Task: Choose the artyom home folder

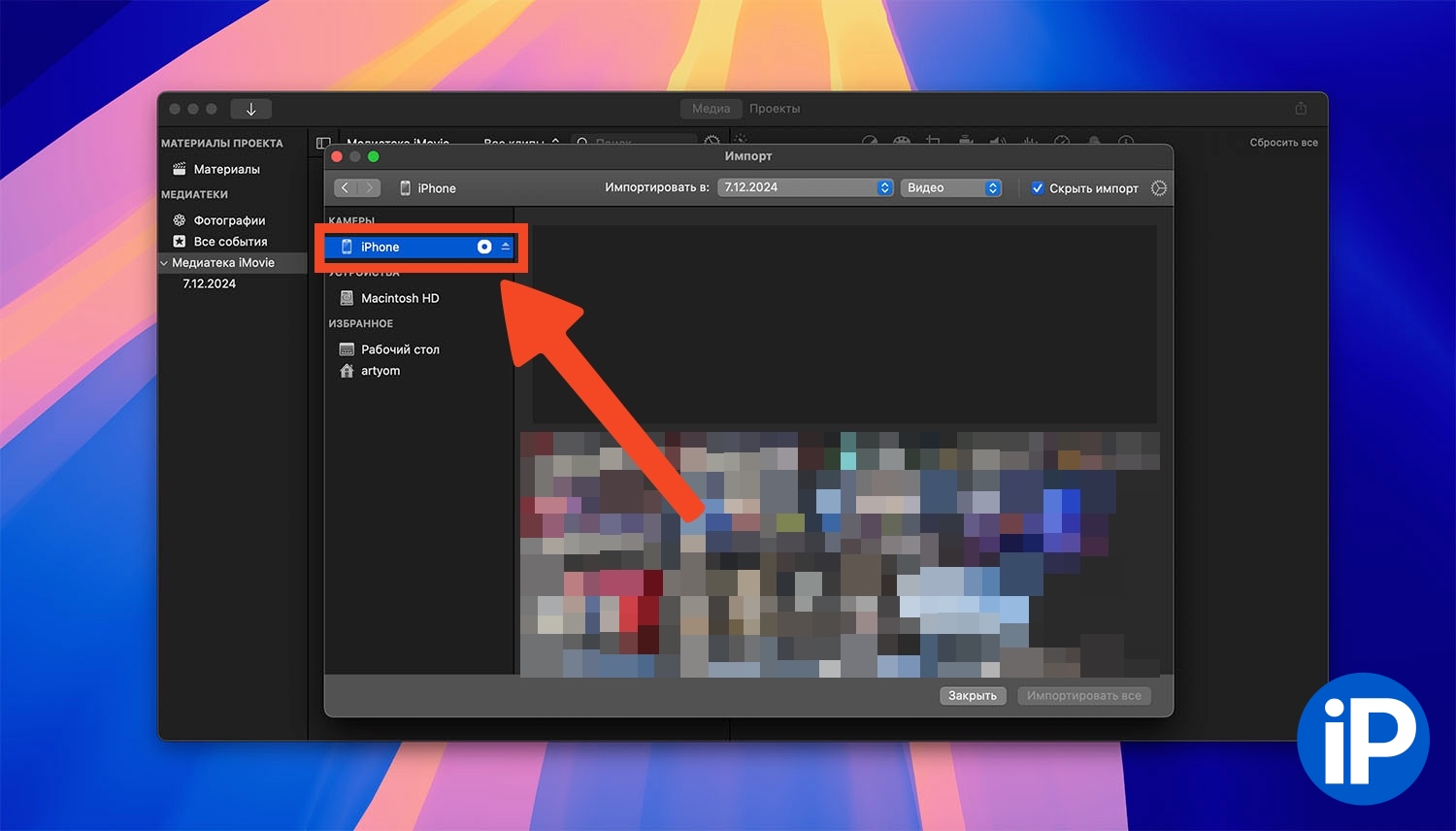Action: [x=380, y=371]
